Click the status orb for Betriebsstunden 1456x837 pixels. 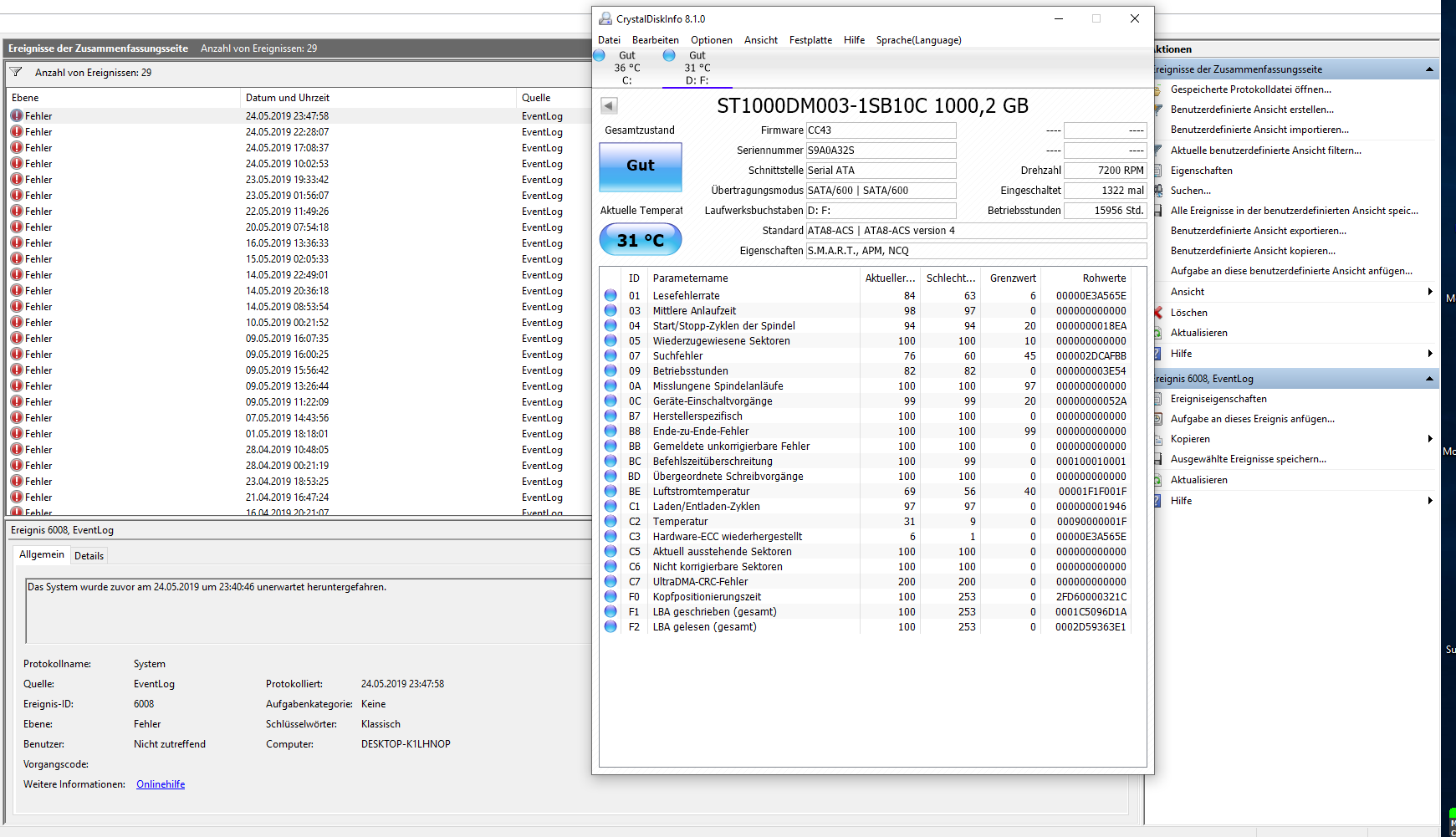tap(610, 371)
